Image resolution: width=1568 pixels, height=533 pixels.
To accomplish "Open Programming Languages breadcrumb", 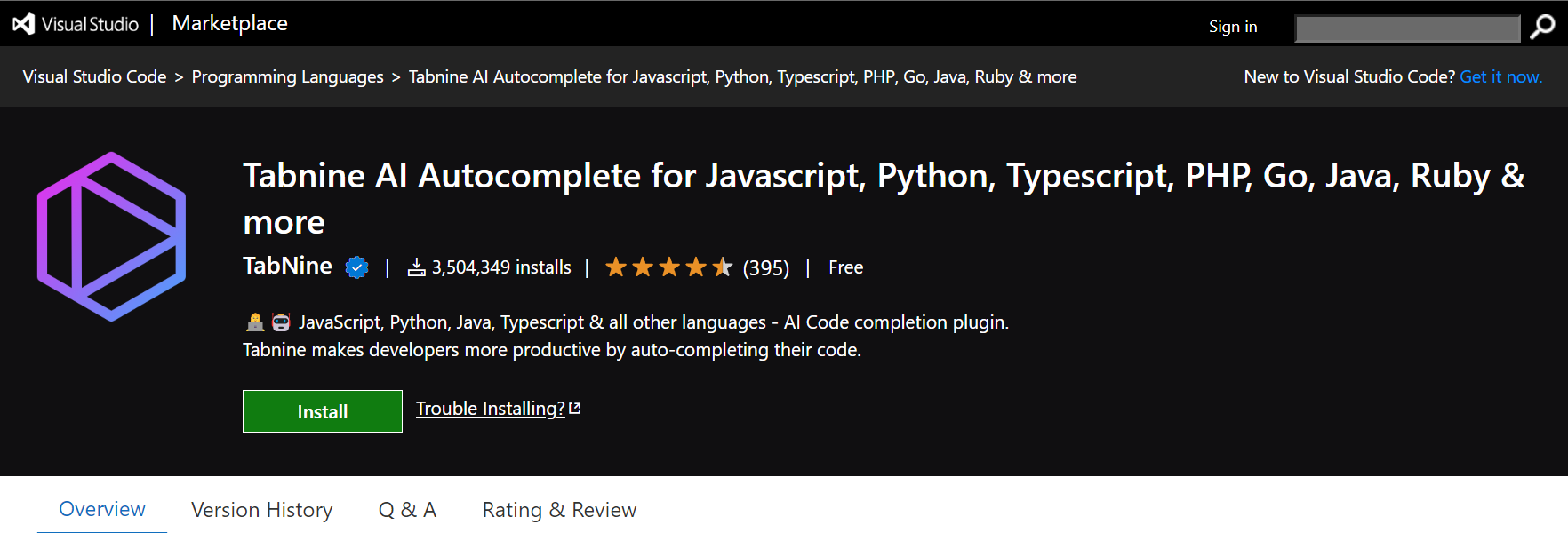I will pos(287,76).
